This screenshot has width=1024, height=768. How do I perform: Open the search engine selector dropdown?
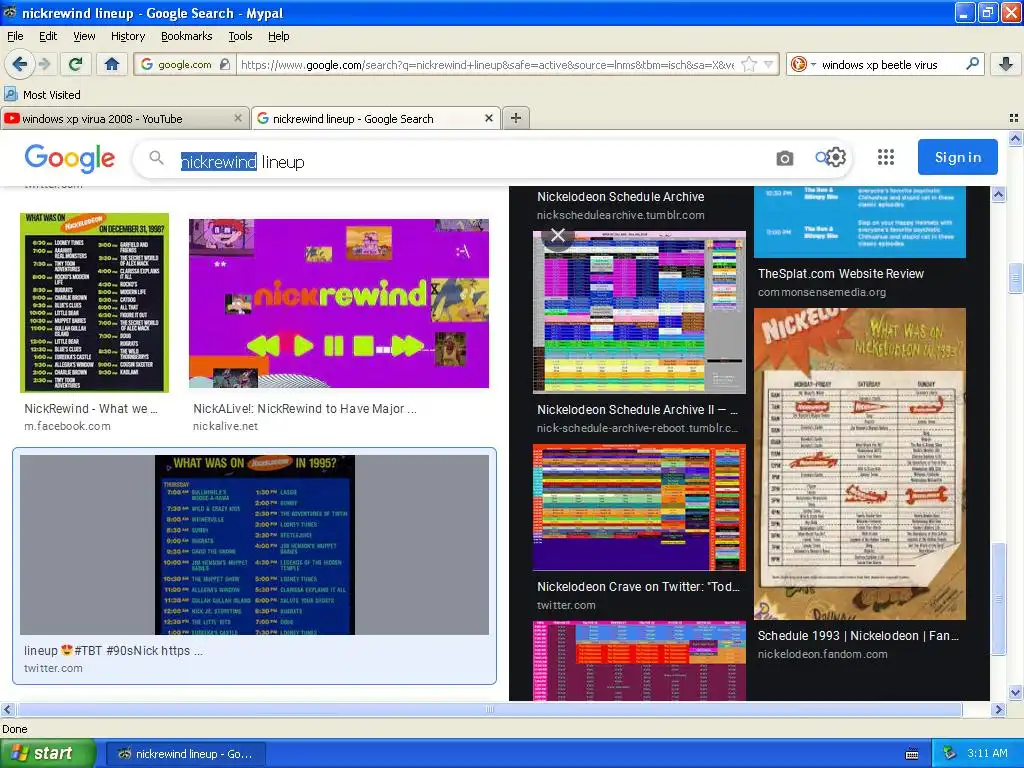(803, 64)
